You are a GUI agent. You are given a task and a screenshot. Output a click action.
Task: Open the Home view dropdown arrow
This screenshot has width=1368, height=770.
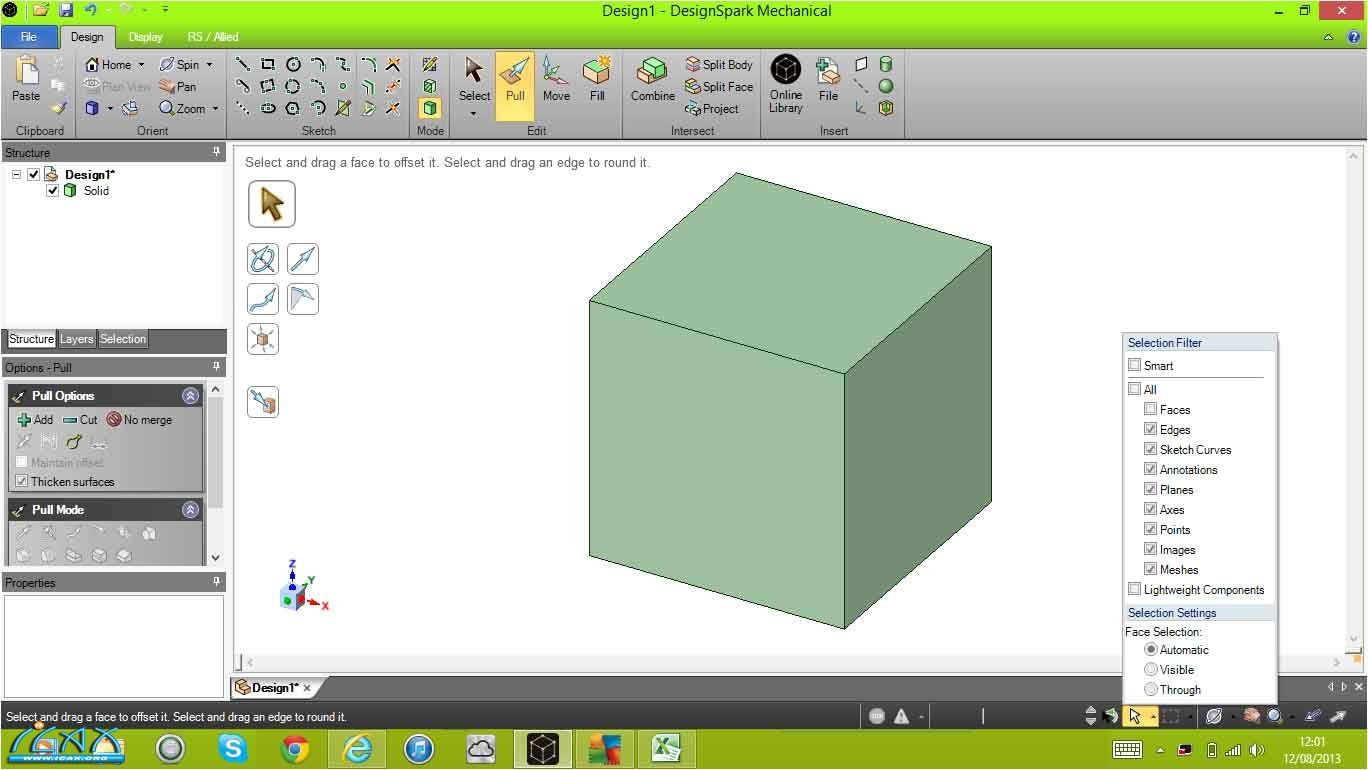[141, 65]
